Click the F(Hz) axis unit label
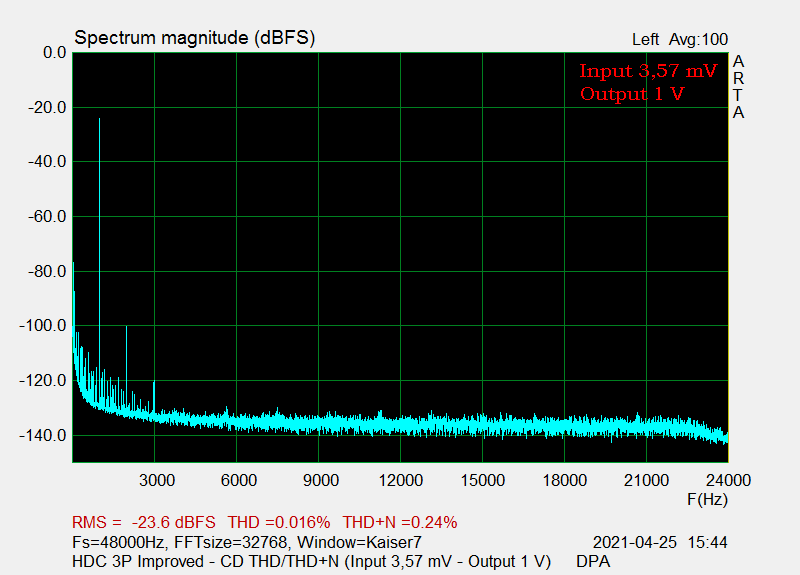 pyautogui.click(x=707, y=499)
